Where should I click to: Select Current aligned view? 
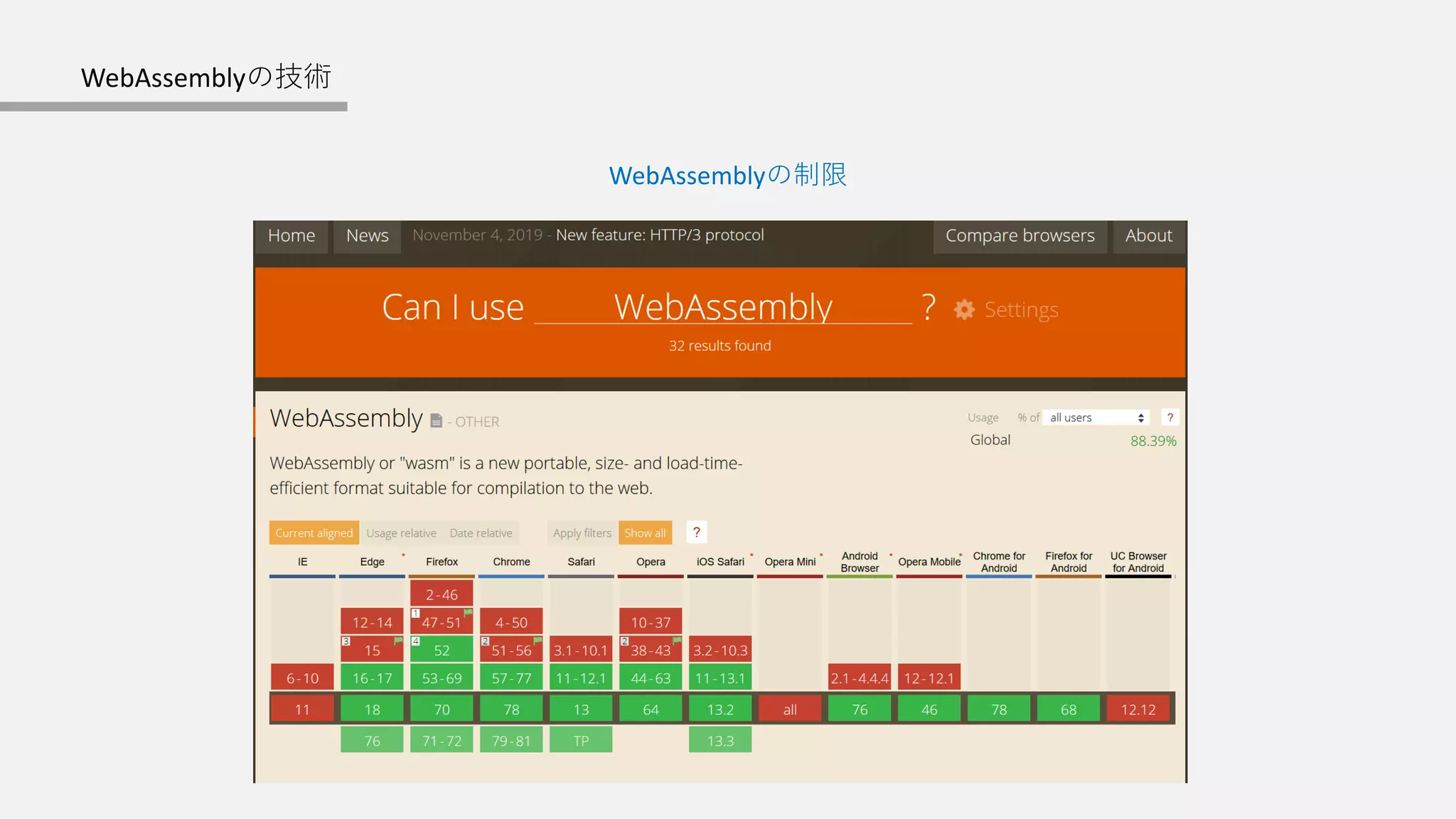click(x=314, y=532)
